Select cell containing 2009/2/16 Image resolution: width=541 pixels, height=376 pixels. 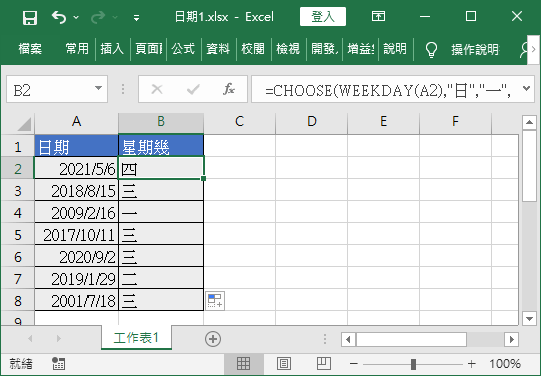click(76, 212)
